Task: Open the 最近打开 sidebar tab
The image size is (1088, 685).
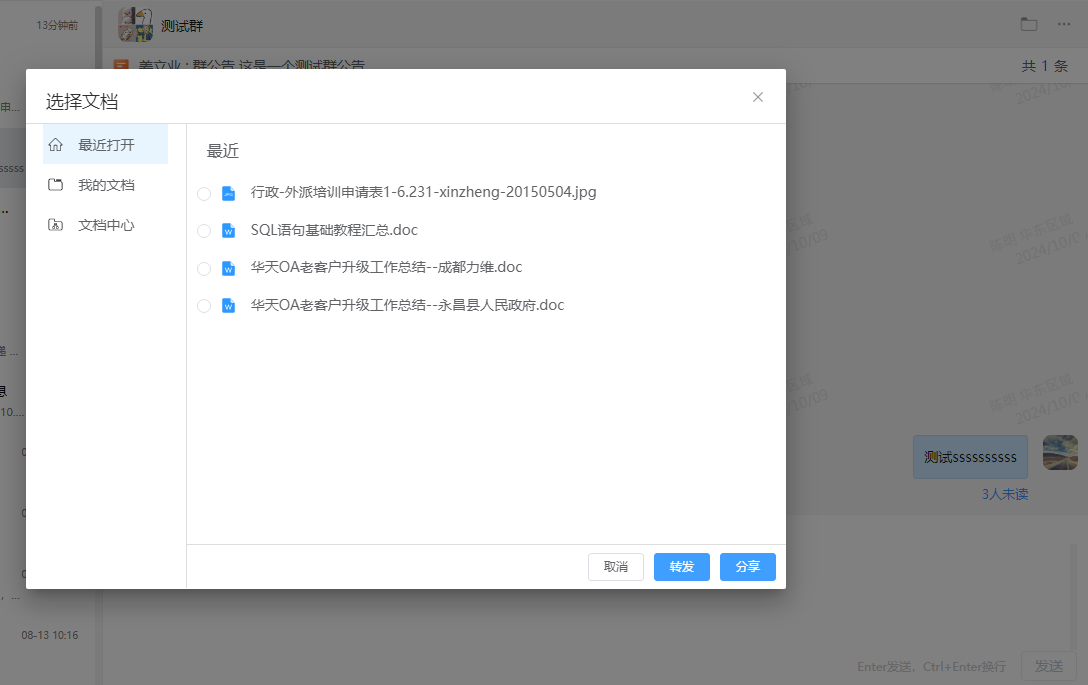Action: (105, 144)
